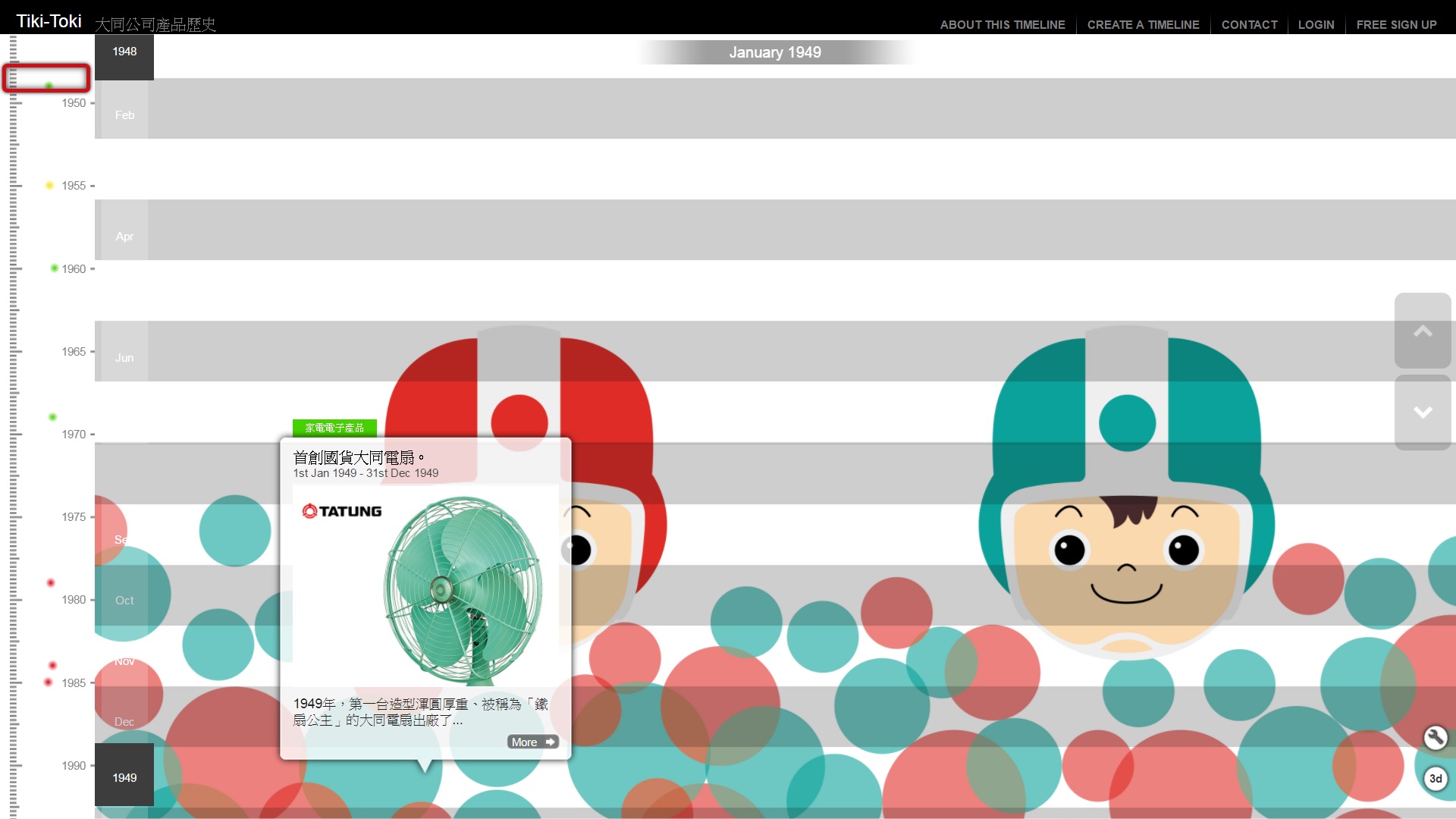Open the Tatung green fan image

[425, 584]
